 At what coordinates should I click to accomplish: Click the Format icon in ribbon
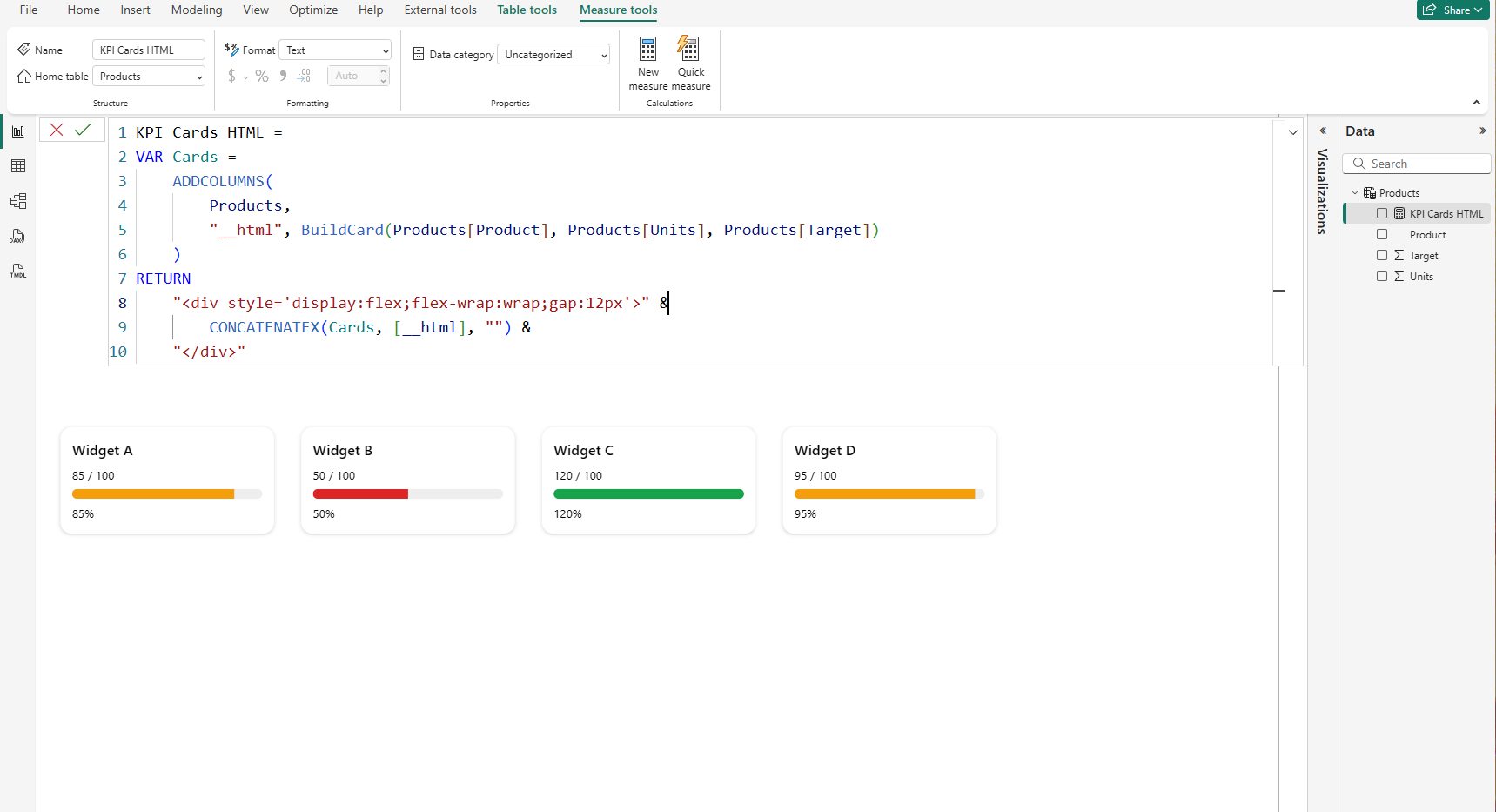231,50
